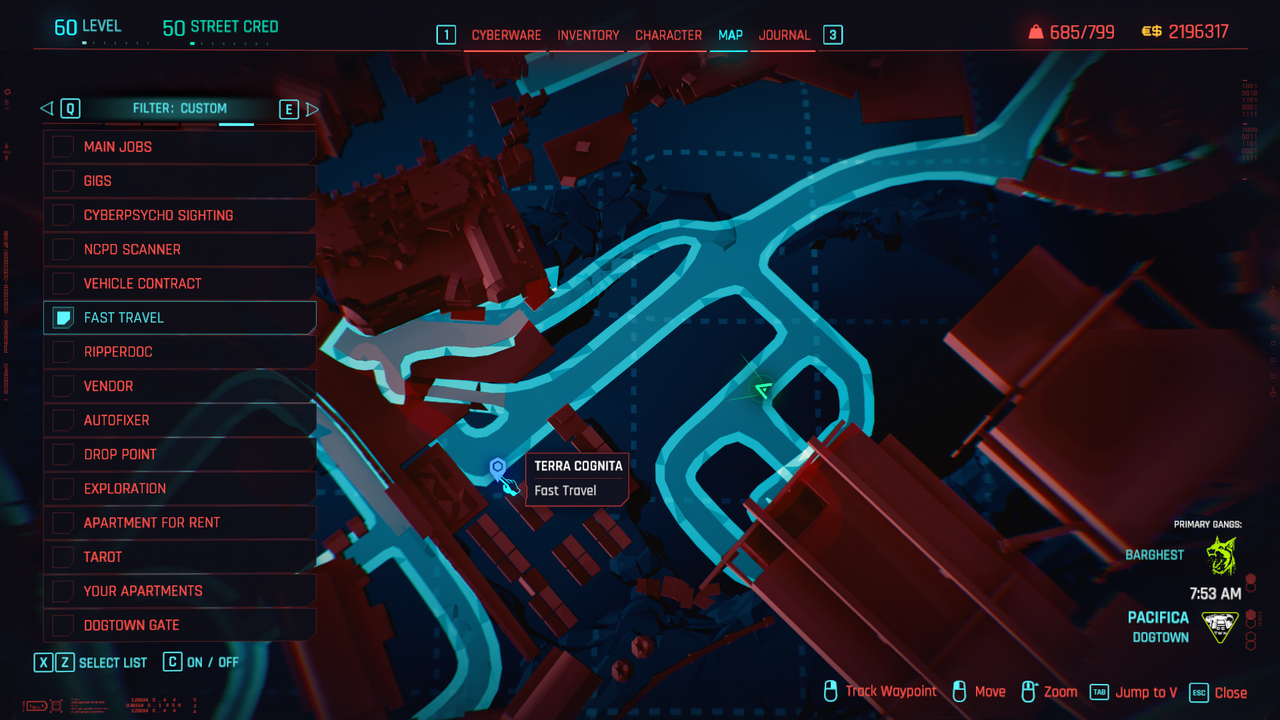Enable the Ripperdoc filter checkbox
This screenshot has width=1280, height=720.
(x=64, y=352)
